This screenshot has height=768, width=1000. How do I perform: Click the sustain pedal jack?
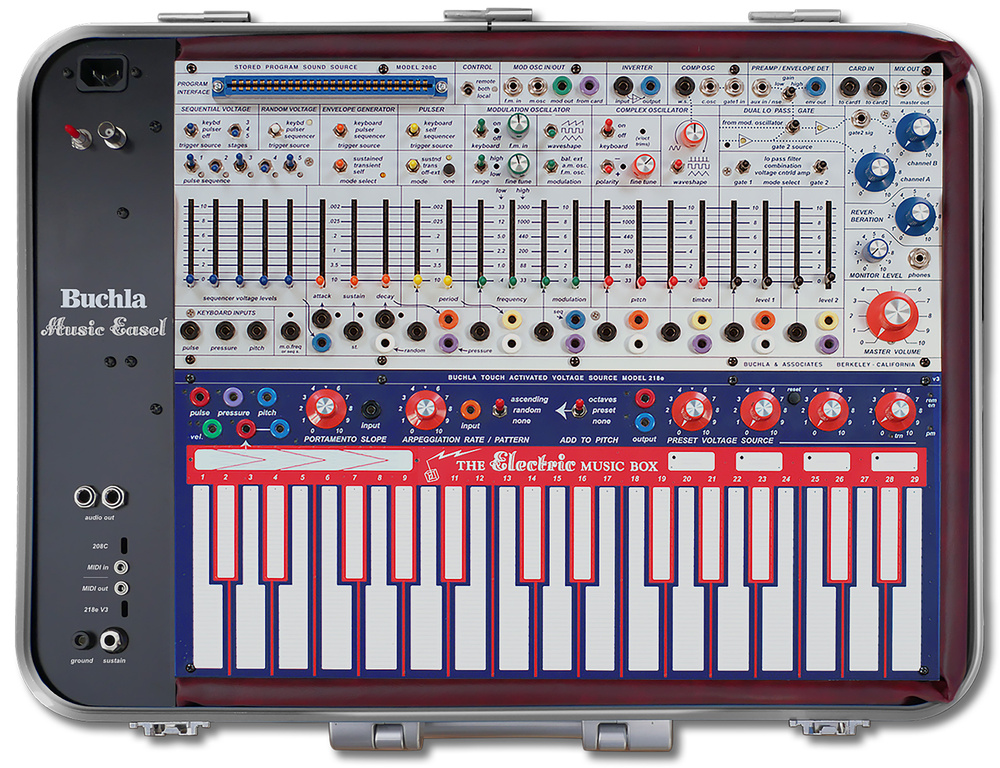113,640
